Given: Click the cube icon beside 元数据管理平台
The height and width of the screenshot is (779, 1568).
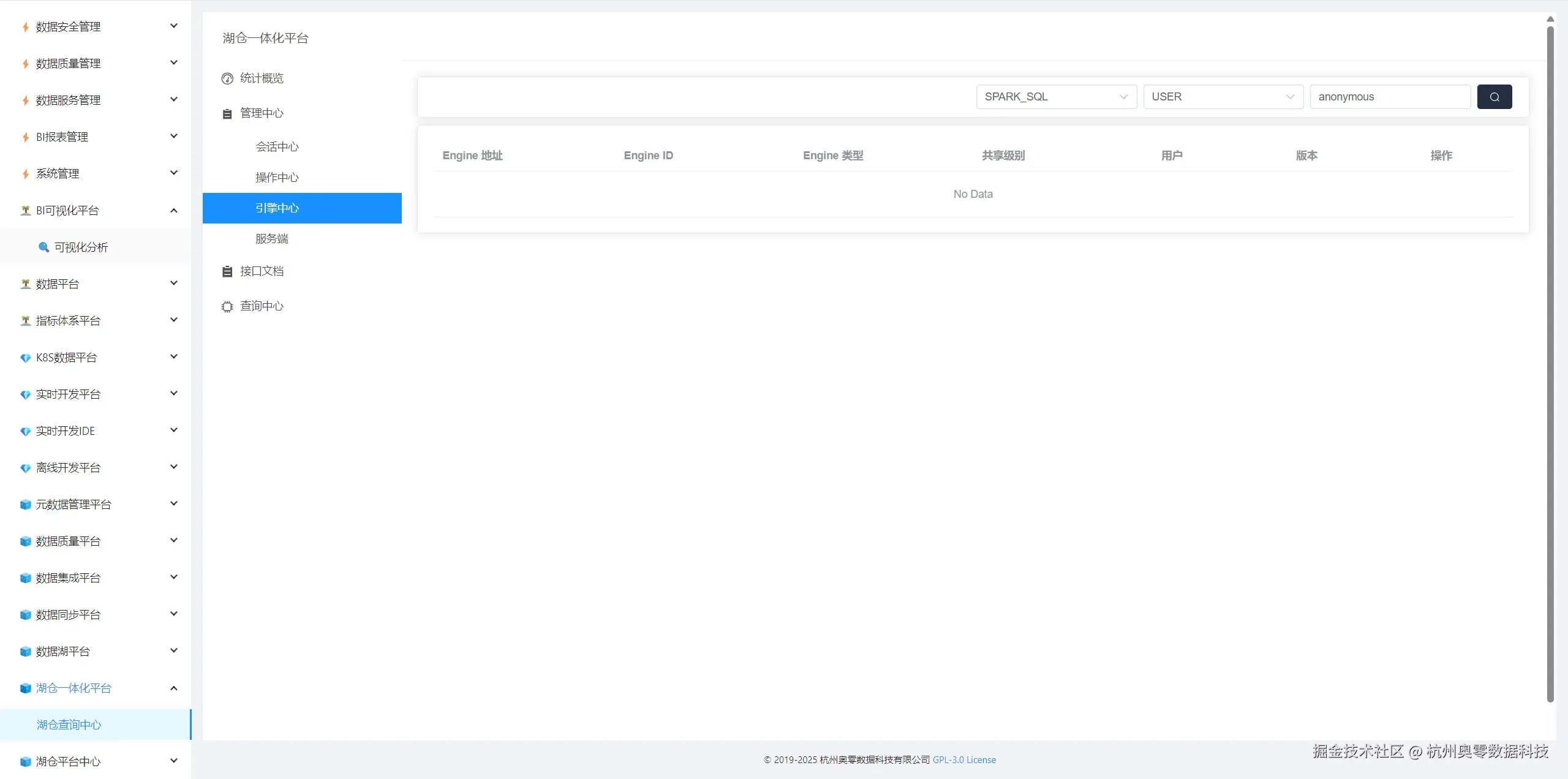Looking at the screenshot, I should coord(25,505).
